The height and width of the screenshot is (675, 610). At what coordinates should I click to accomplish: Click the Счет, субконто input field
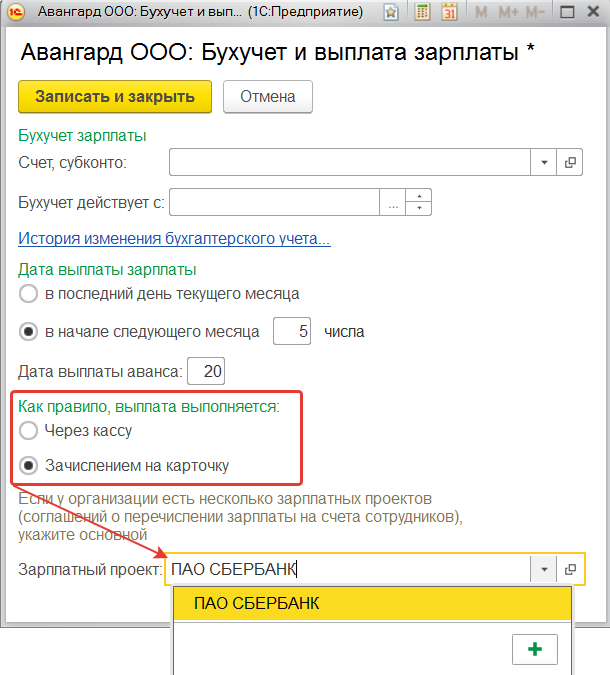(350, 162)
